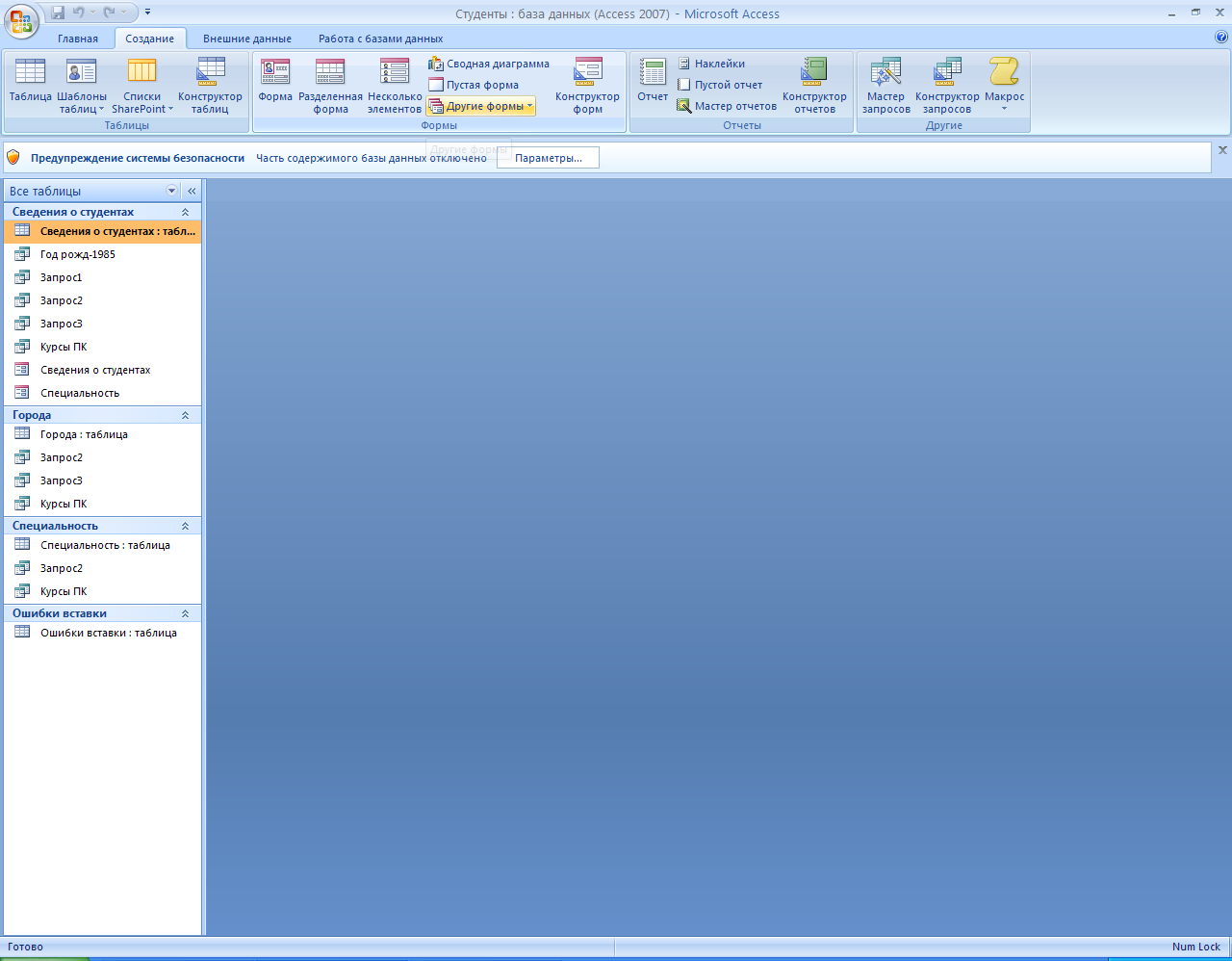
Task: Customize Quick Access Toolbar dropdown
Action: coord(147,13)
